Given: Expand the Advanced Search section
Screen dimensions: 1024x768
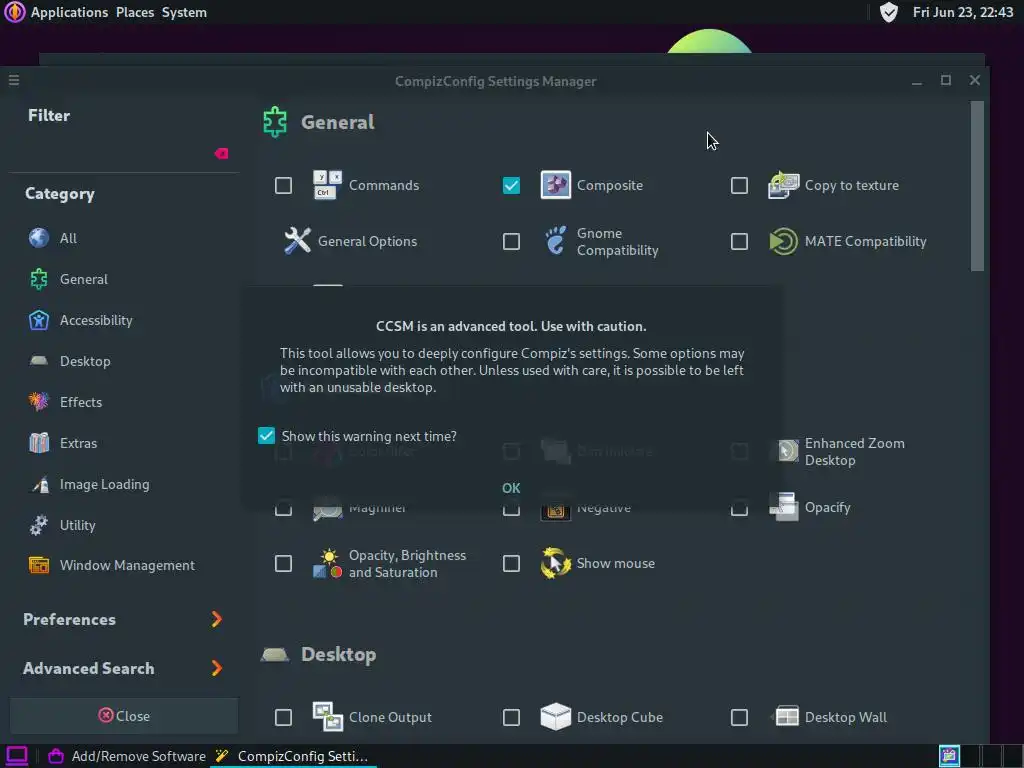Looking at the screenshot, I should [x=123, y=668].
